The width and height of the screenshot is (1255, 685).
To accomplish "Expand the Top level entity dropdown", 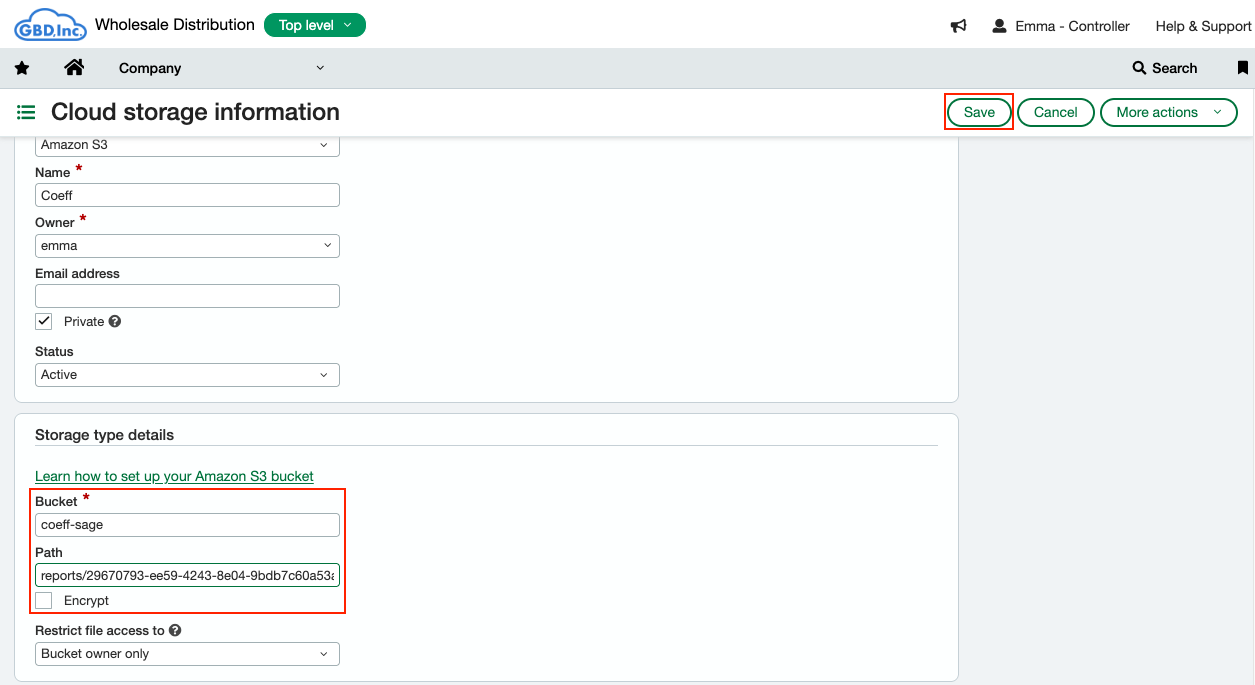I will pyautogui.click(x=315, y=25).
